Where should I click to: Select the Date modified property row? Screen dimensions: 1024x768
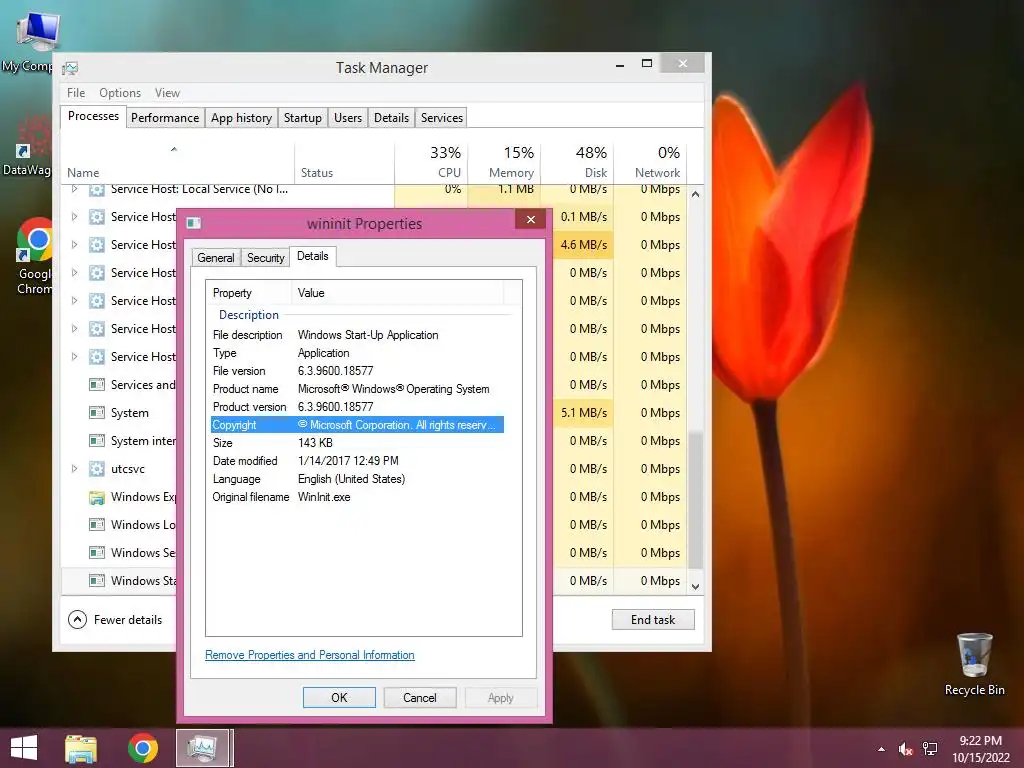[x=357, y=461]
